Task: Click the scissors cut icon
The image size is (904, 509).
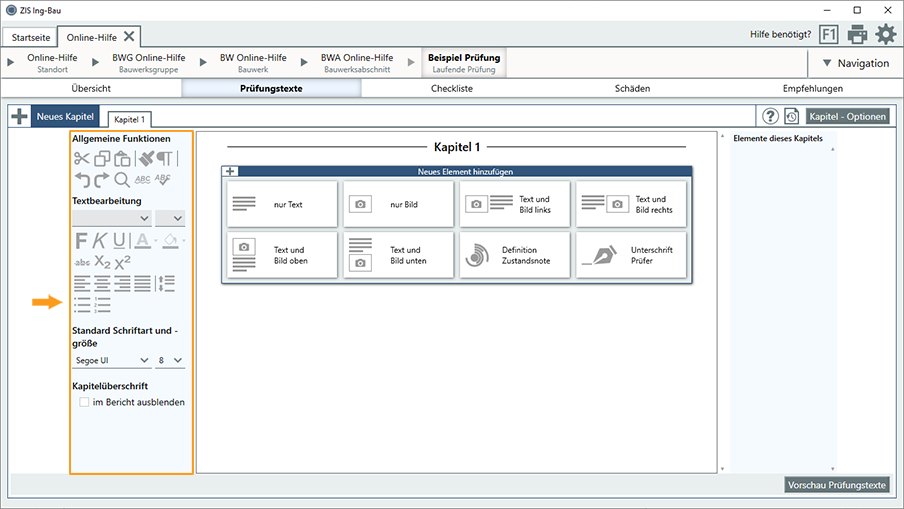Action: point(81,159)
